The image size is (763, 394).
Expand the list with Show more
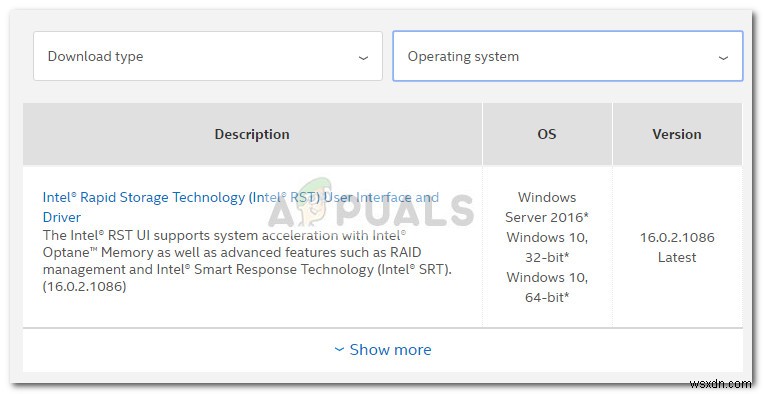tap(383, 349)
